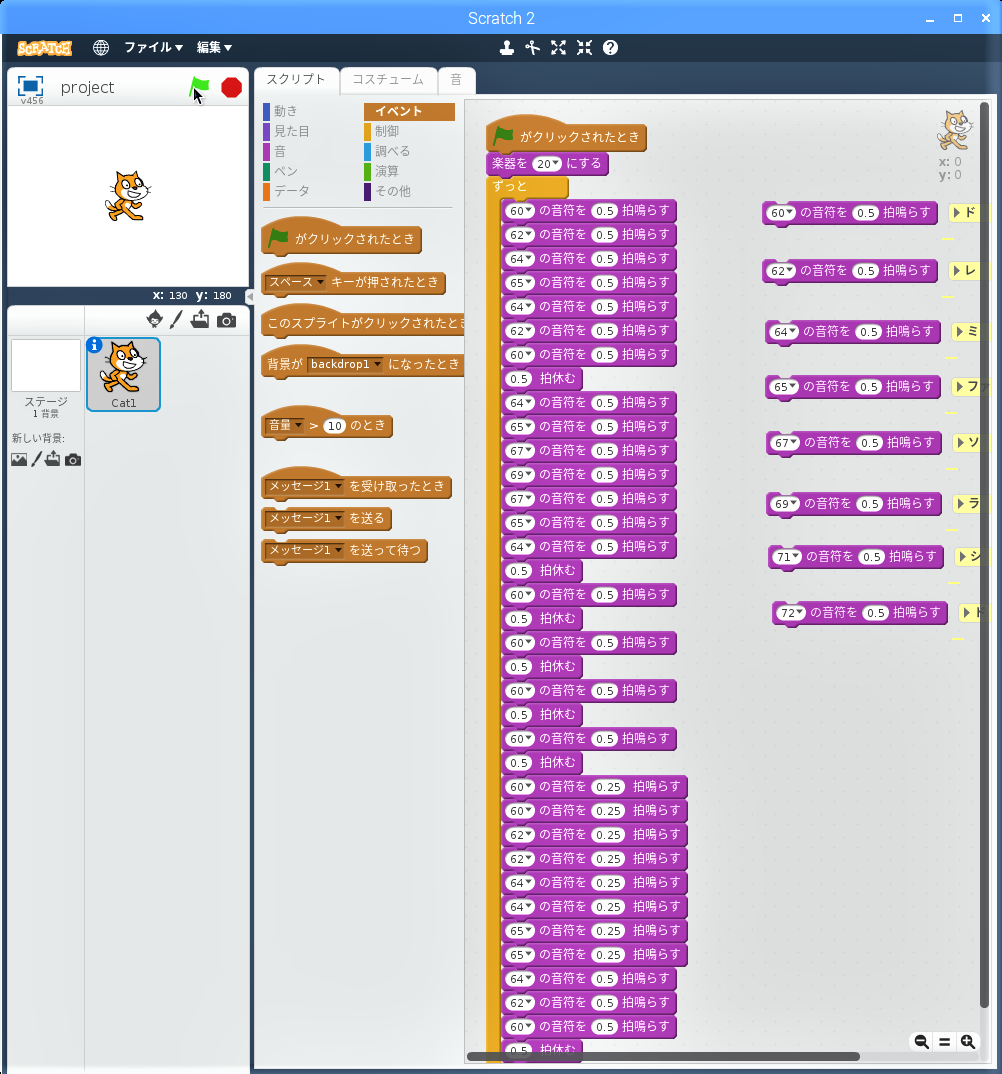Image resolution: width=1002 pixels, height=1074 pixels.
Task: Expand the ラ comment
Action: (x=962, y=503)
